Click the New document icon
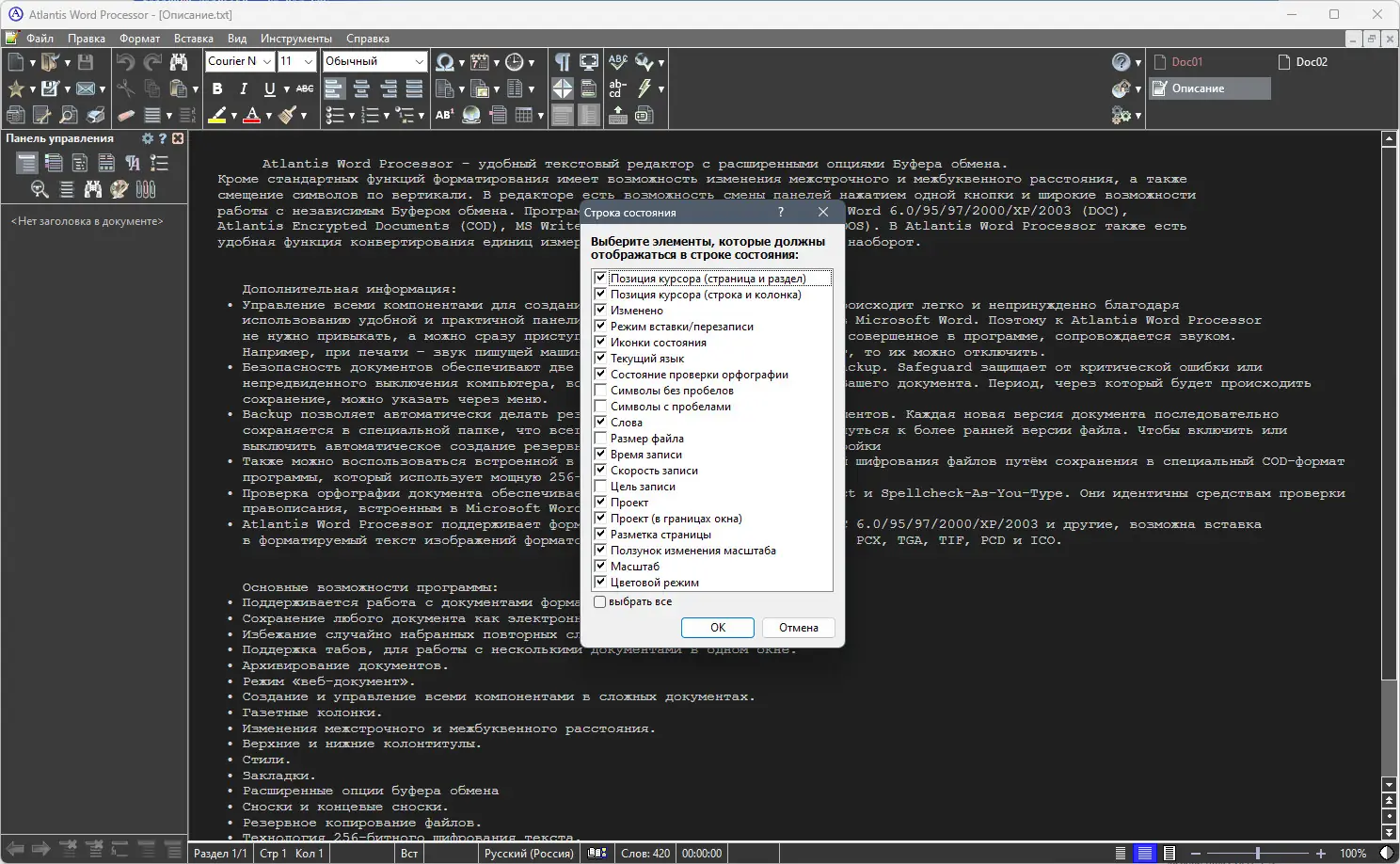The image size is (1400, 864). pos(16,62)
